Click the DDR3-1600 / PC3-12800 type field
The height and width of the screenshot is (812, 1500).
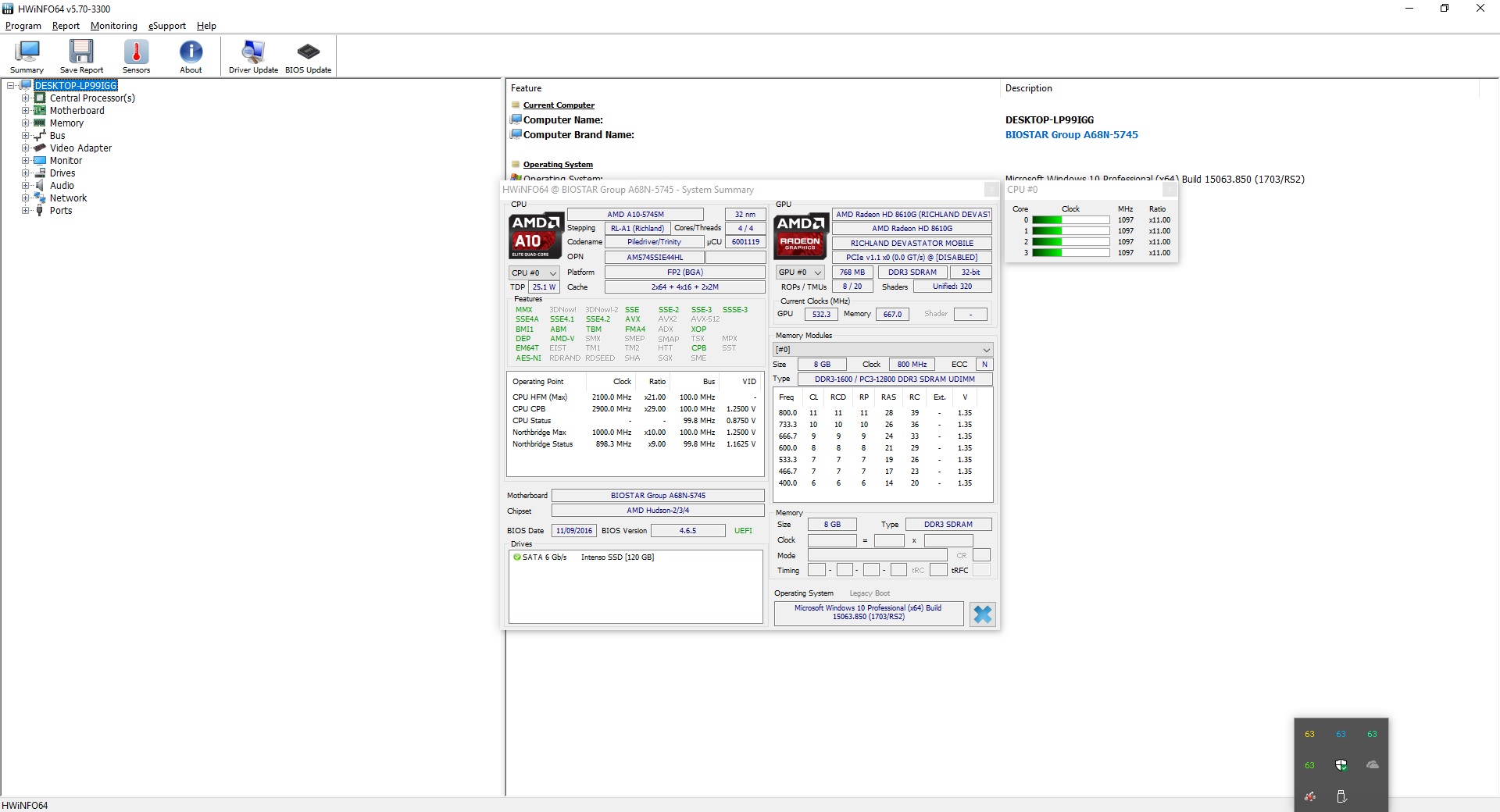[895, 379]
